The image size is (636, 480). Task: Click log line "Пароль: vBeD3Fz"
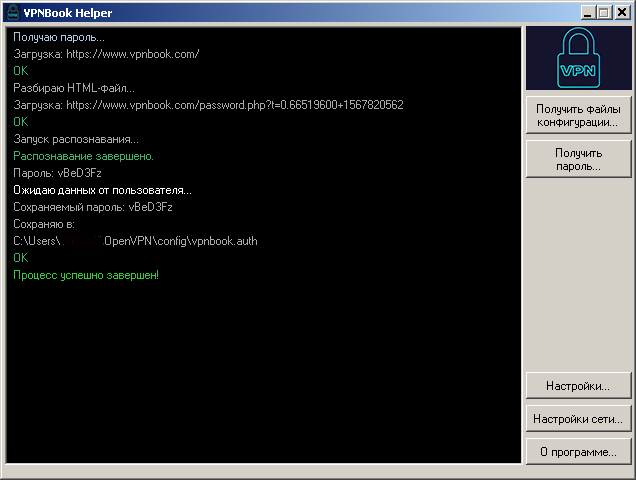tap(57, 173)
